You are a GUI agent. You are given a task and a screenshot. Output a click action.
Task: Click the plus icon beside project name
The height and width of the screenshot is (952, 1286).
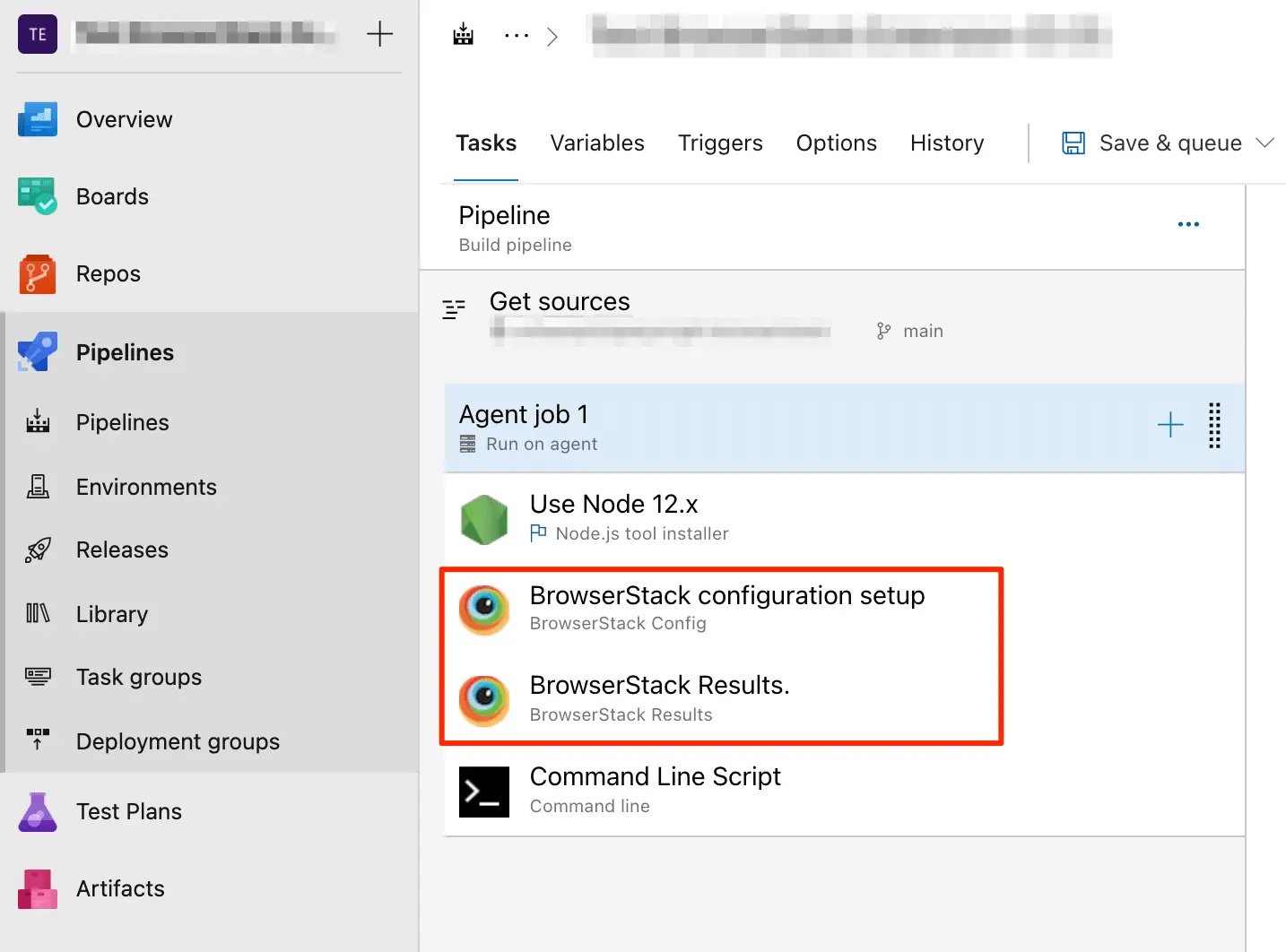(379, 35)
